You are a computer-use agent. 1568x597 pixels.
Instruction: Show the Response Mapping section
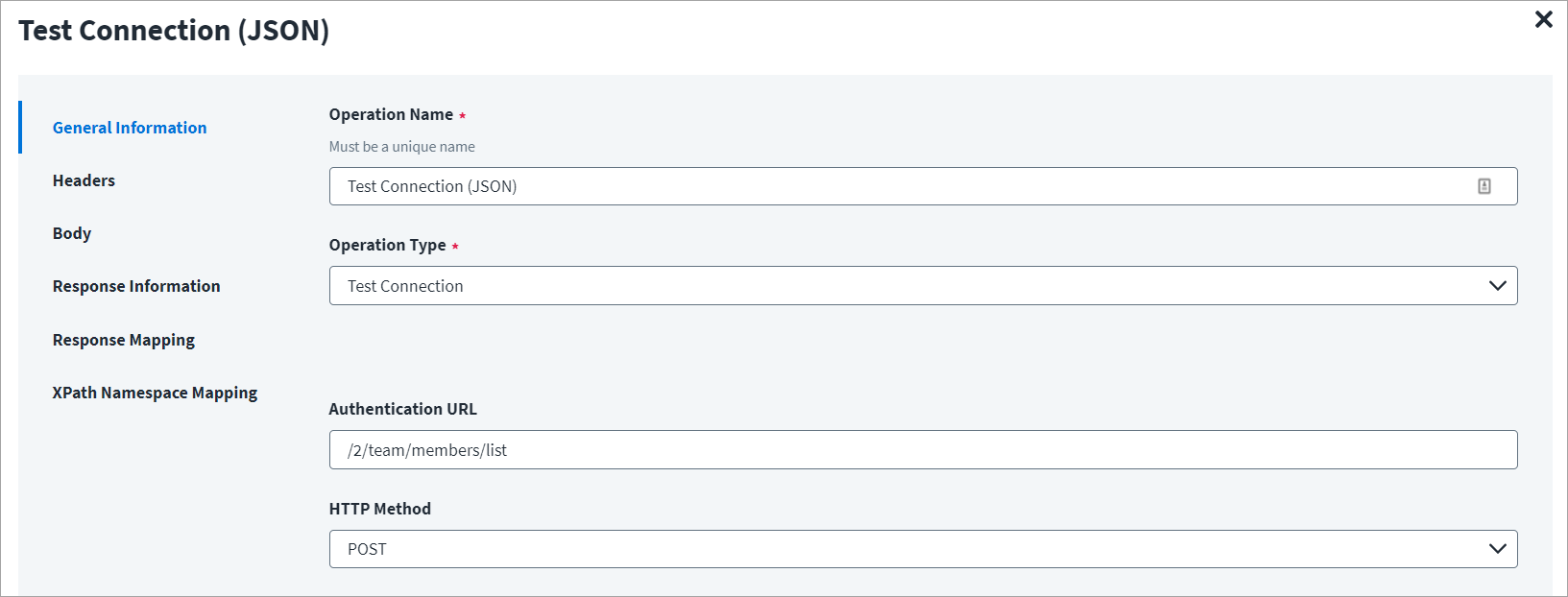[x=124, y=340]
